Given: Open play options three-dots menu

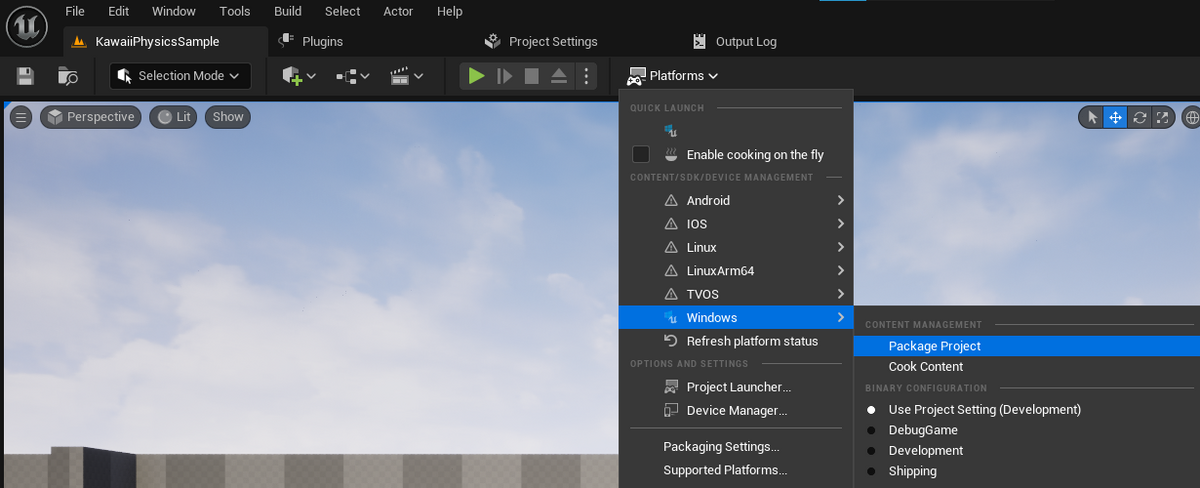Looking at the screenshot, I should tap(587, 76).
